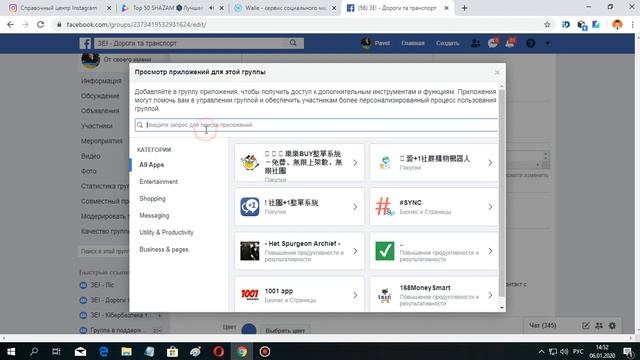The image size is (640, 360).
Task: Click the help question mark icon
Action: (x=531, y=43)
